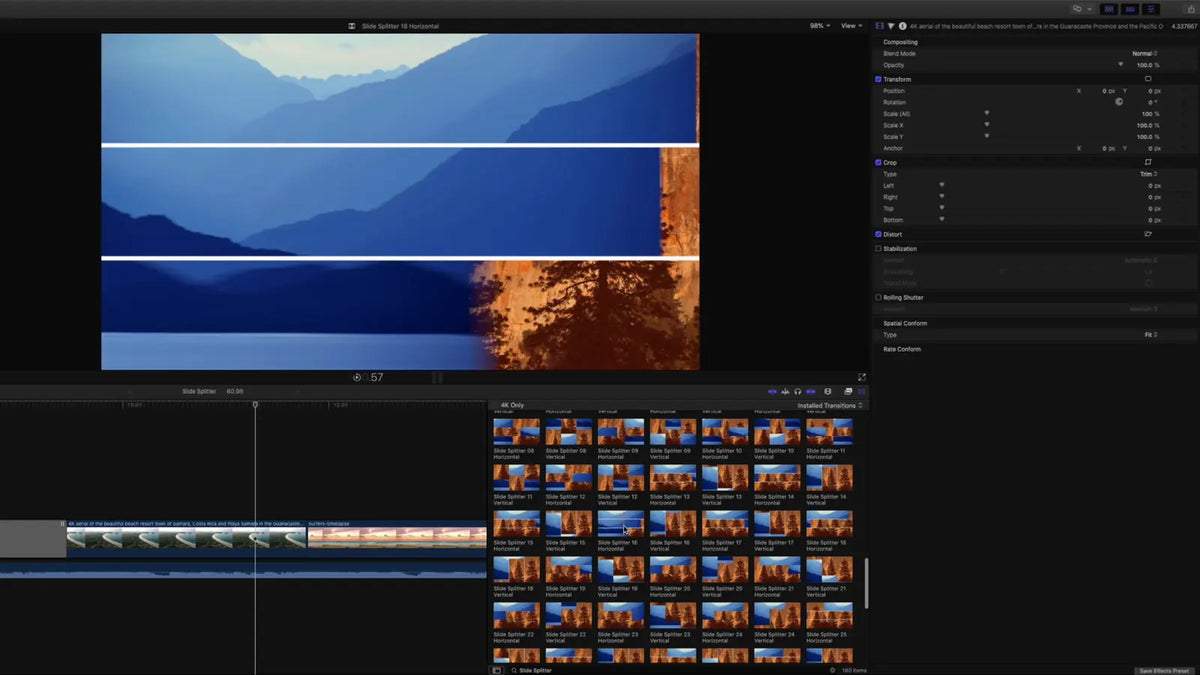The image size is (1200, 675).
Task: Open the Spatial Conform Fit dropdown
Action: (x=1151, y=335)
